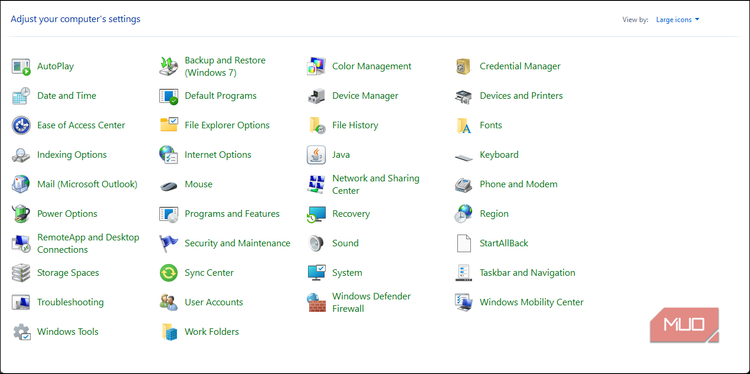This screenshot has height=374, width=750.
Task: Open the Power Options text link
Action: point(67,214)
